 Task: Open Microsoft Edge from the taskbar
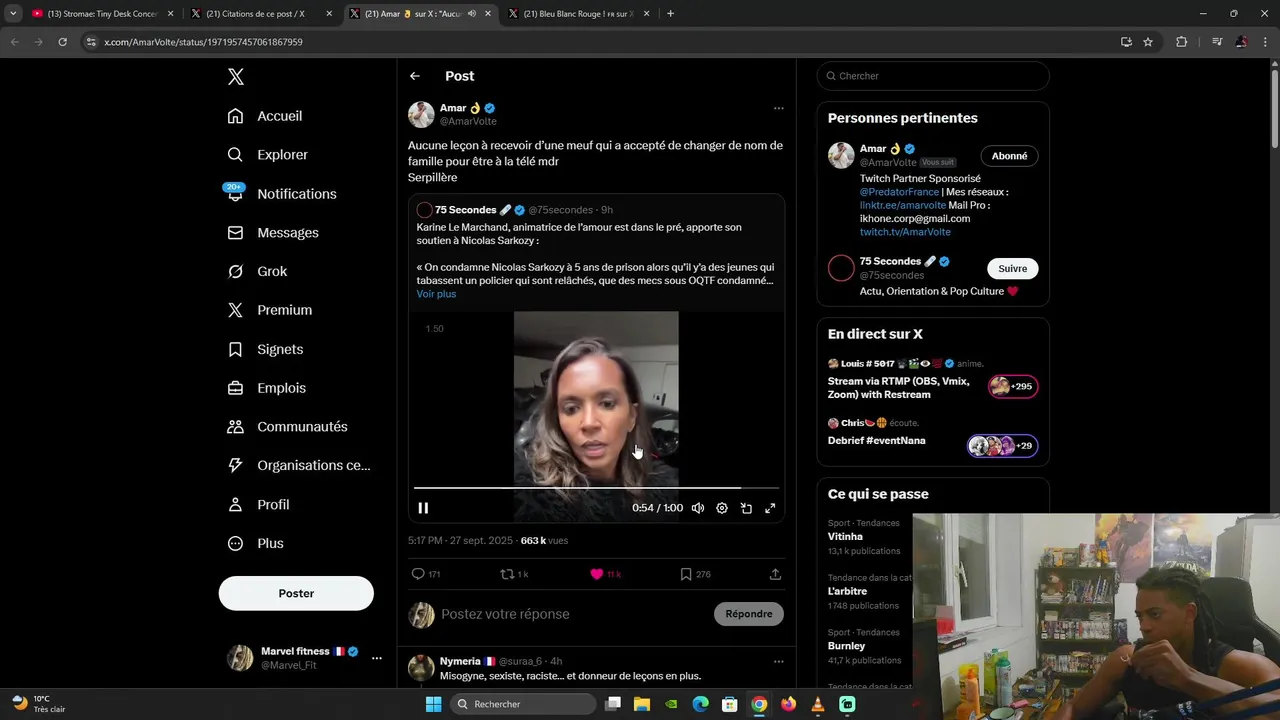pyautogui.click(x=700, y=704)
